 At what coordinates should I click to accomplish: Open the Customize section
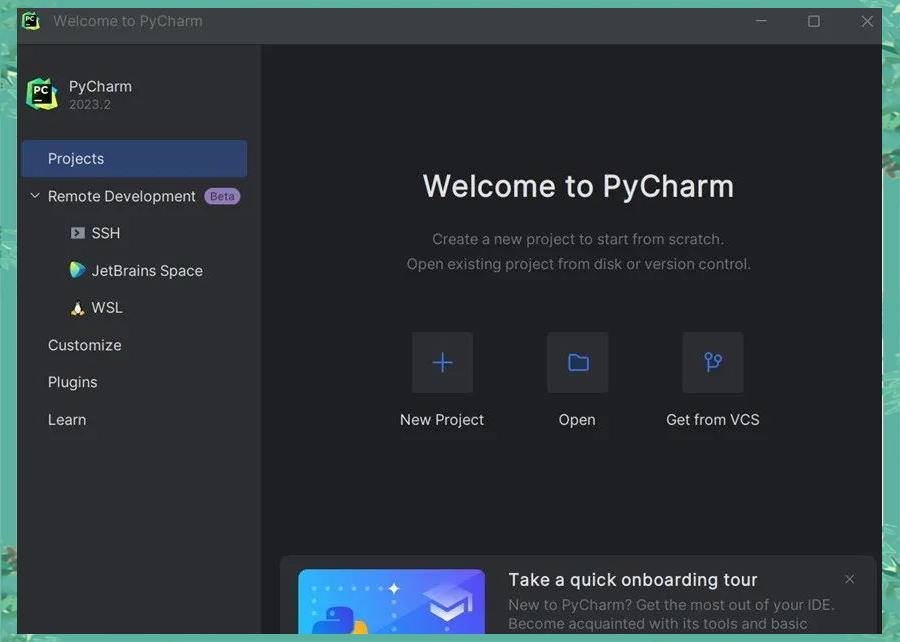[x=85, y=345]
